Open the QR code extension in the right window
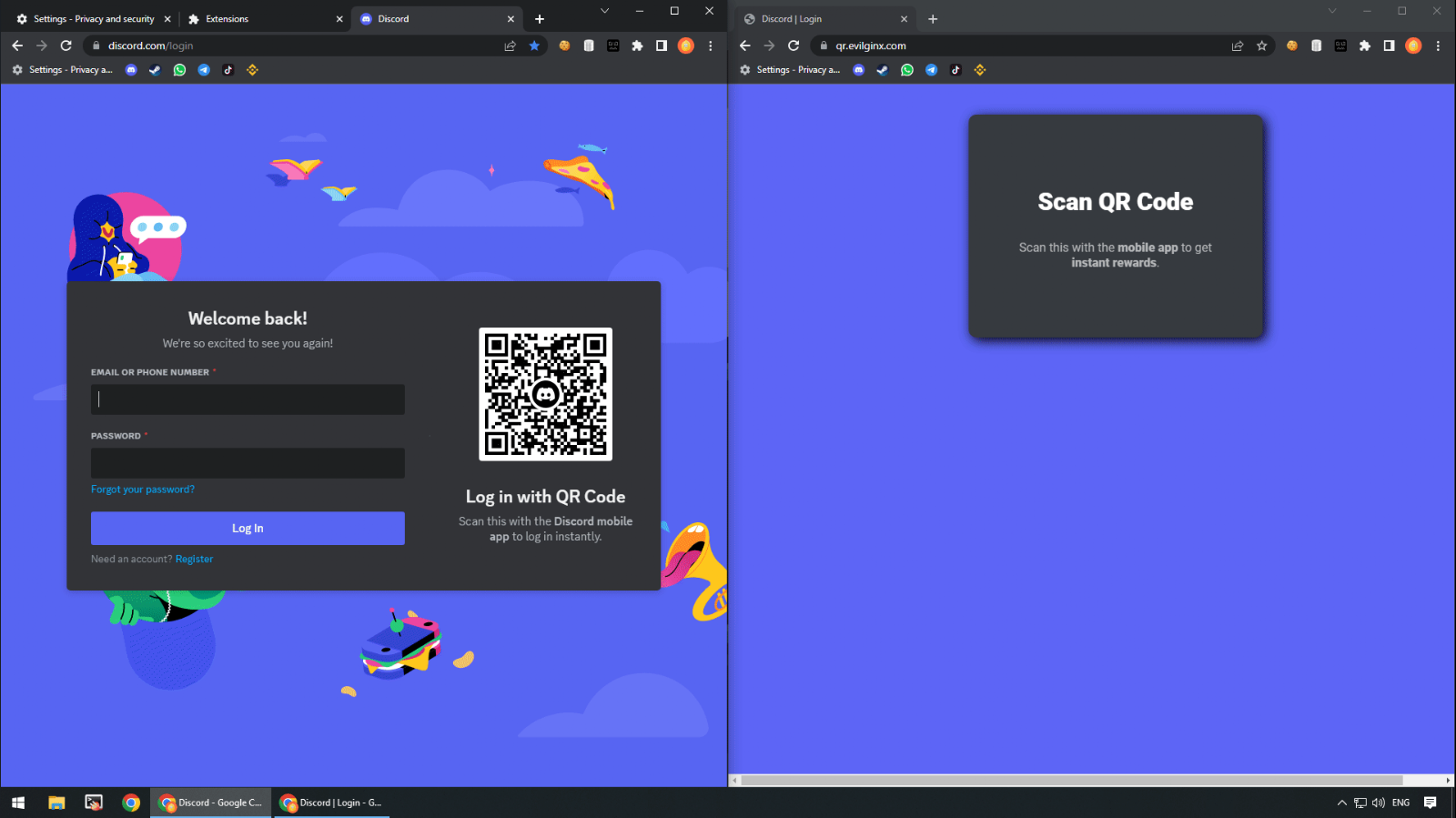The width and height of the screenshot is (1456, 818). point(1340,45)
